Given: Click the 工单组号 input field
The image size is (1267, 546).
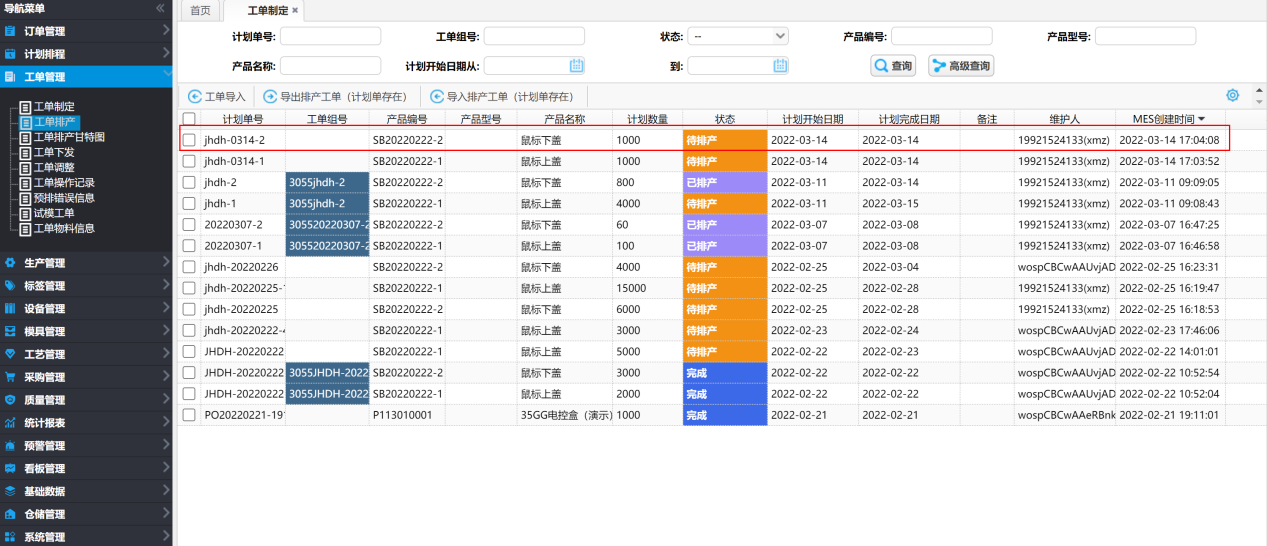Looking at the screenshot, I should (535, 36).
